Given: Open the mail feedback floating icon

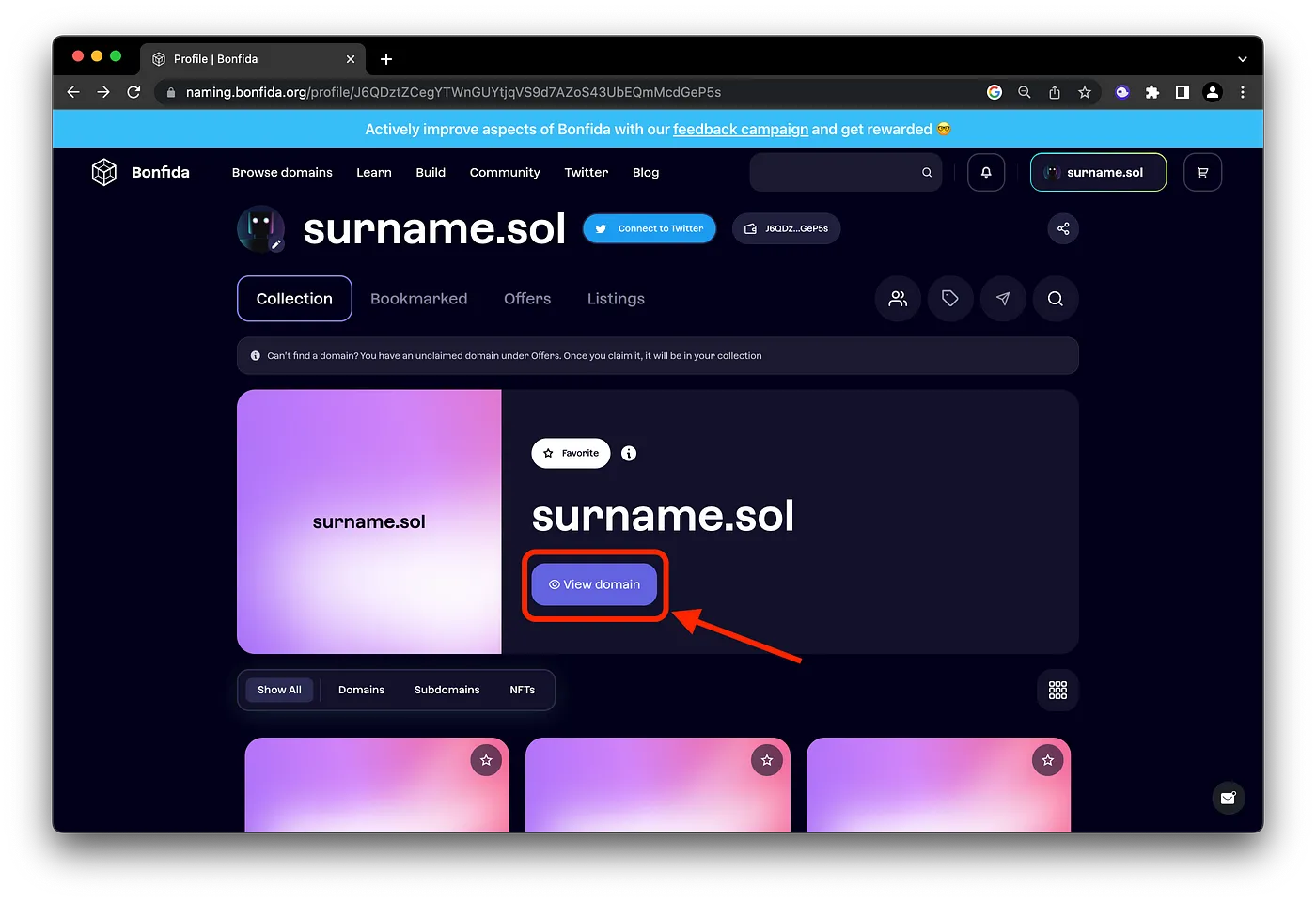Looking at the screenshot, I should [x=1228, y=798].
